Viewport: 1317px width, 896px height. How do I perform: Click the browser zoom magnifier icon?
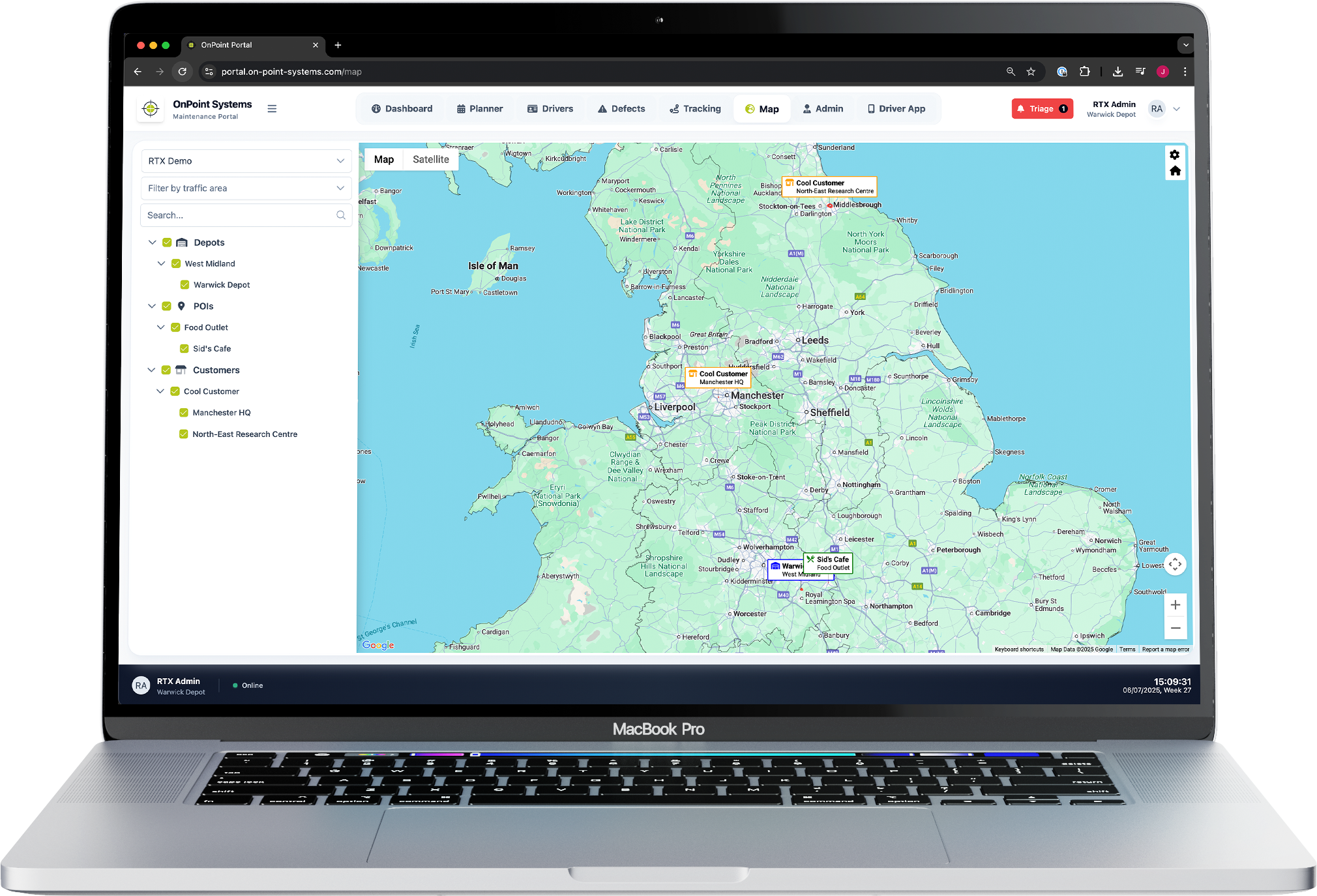tap(1011, 72)
